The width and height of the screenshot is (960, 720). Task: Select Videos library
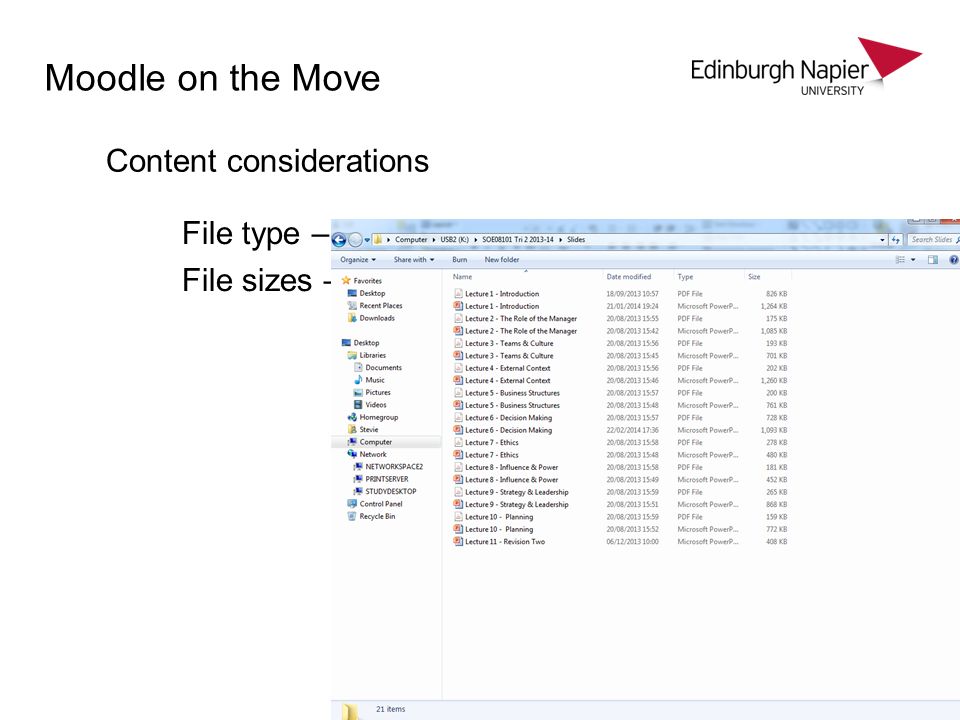[376, 405]
